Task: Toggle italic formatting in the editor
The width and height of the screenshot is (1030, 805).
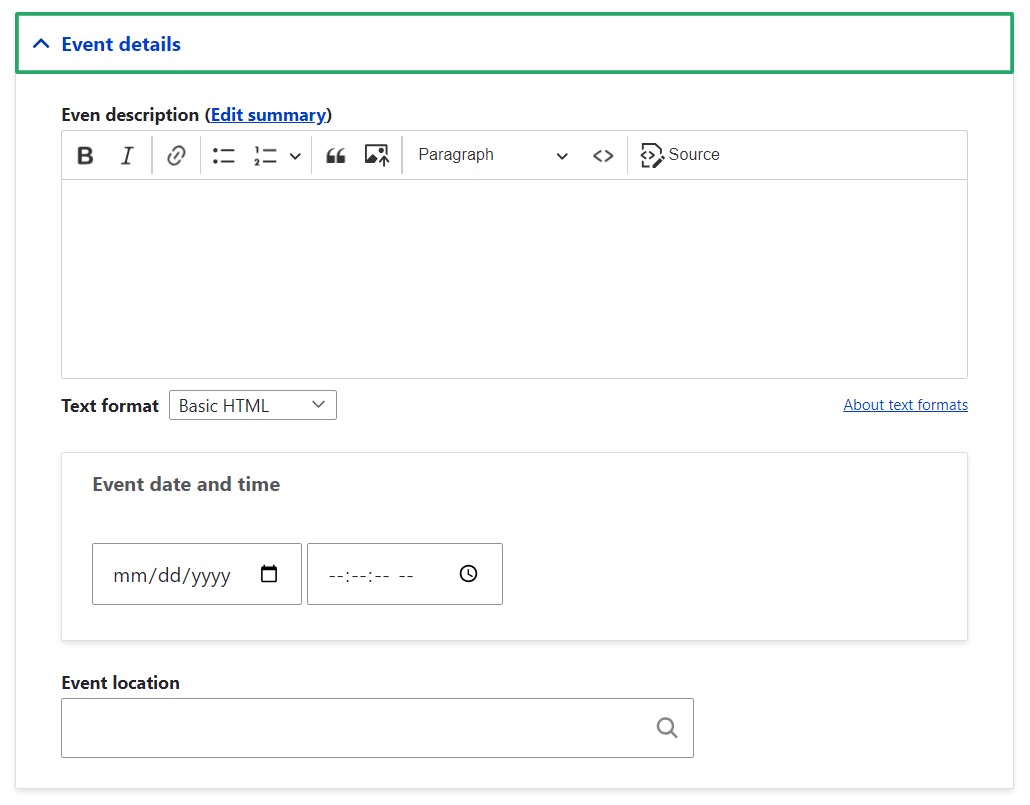Action: pos(127,155)
